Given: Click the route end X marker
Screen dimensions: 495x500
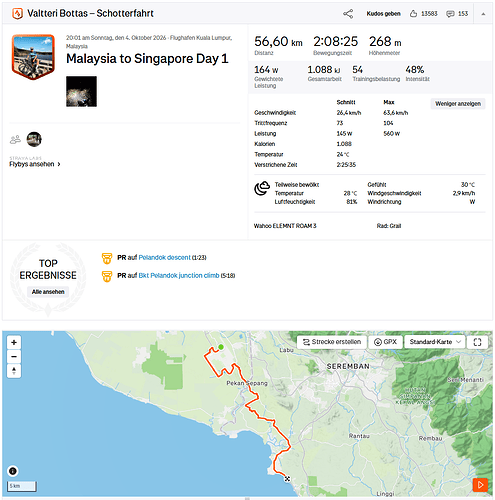Looking at the screenshot, I should 287,479.
